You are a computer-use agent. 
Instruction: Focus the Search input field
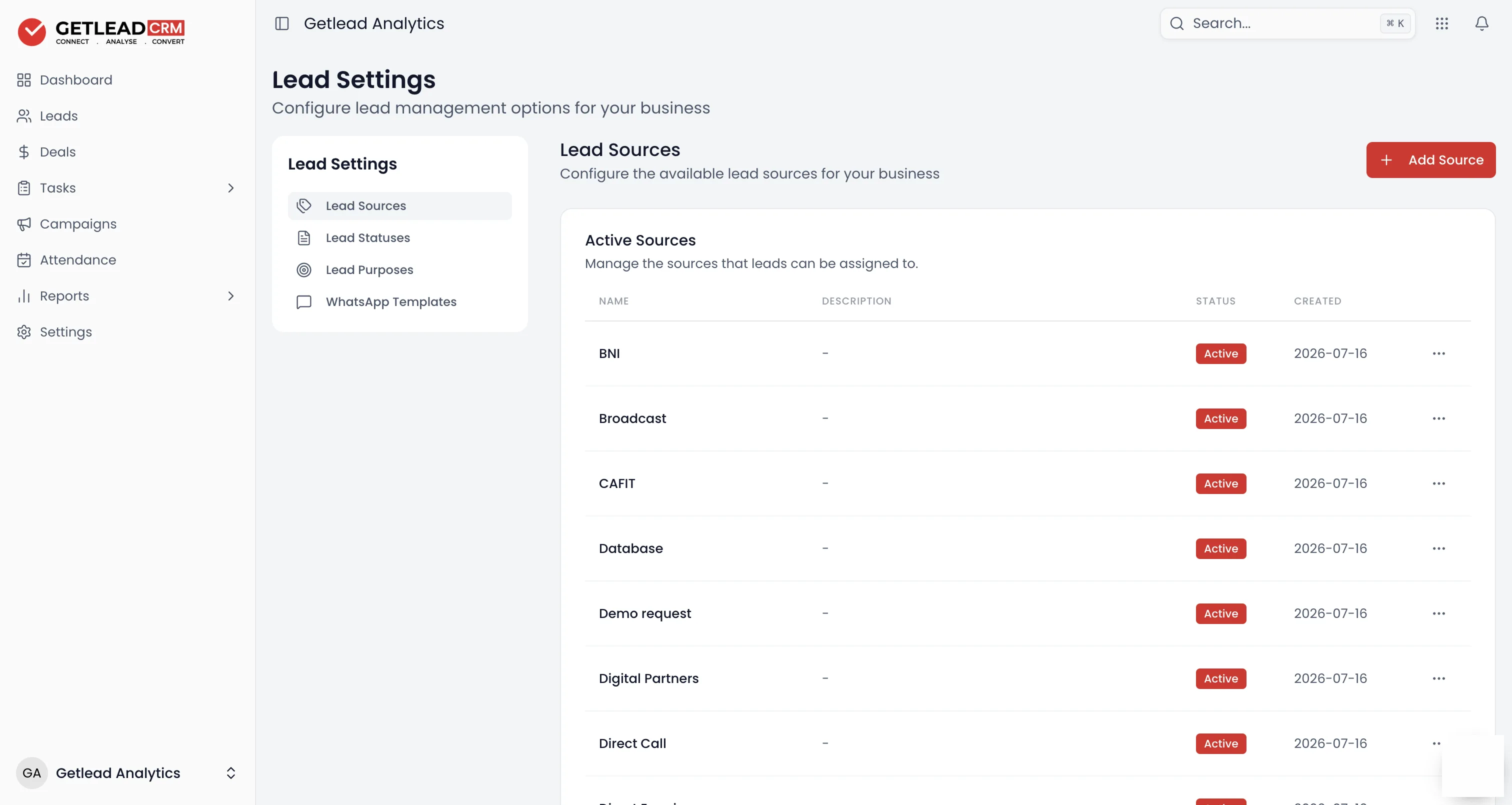click(x=1288, y=23)
